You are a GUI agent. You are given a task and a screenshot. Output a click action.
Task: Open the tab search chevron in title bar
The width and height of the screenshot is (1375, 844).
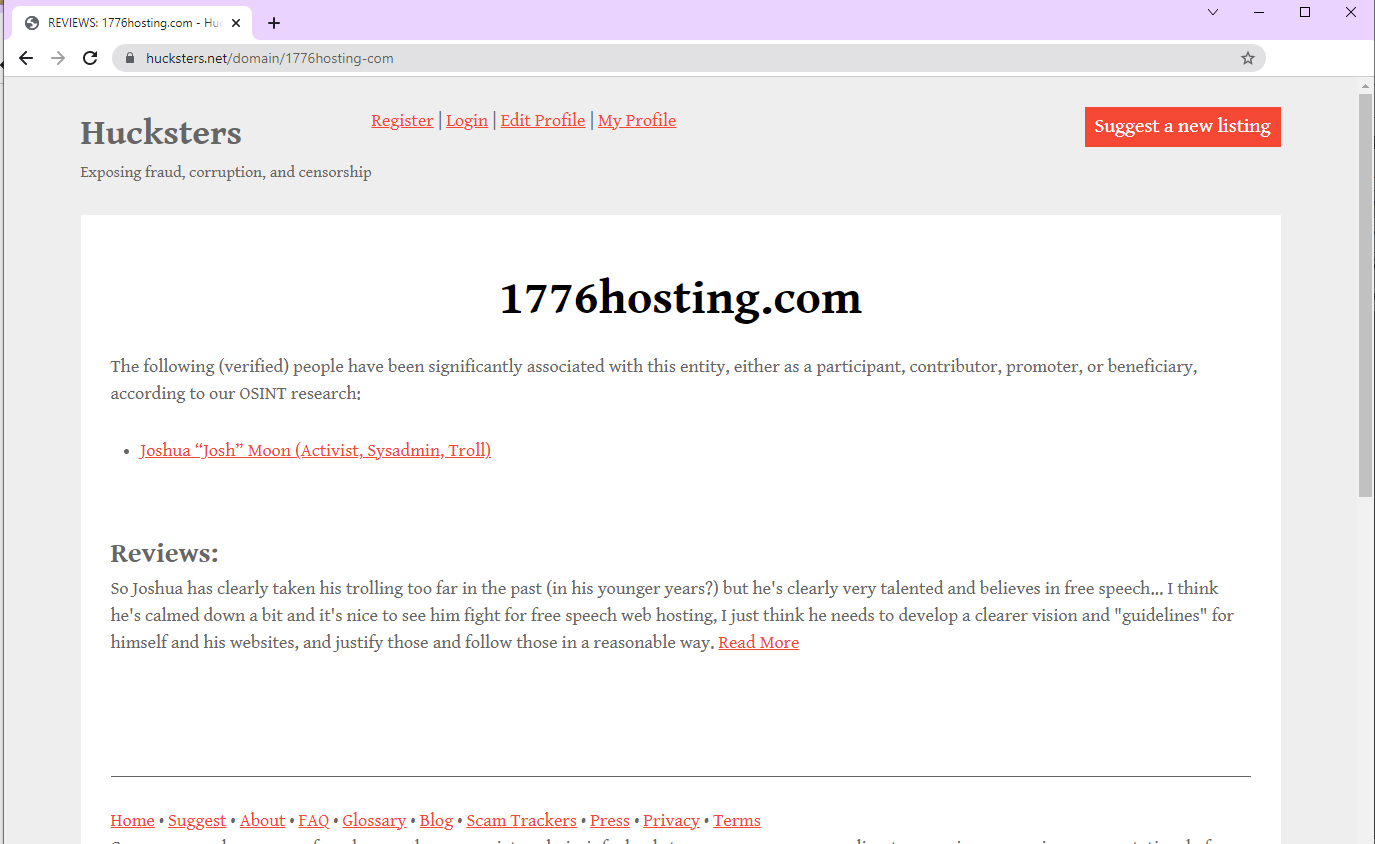point(1213,12)
